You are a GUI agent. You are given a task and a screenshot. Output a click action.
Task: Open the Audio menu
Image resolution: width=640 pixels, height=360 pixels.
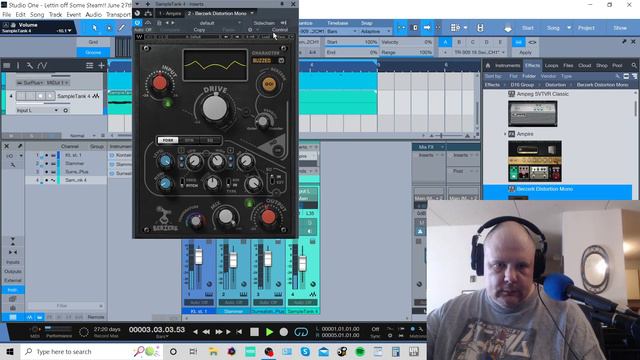click(93, 14)
